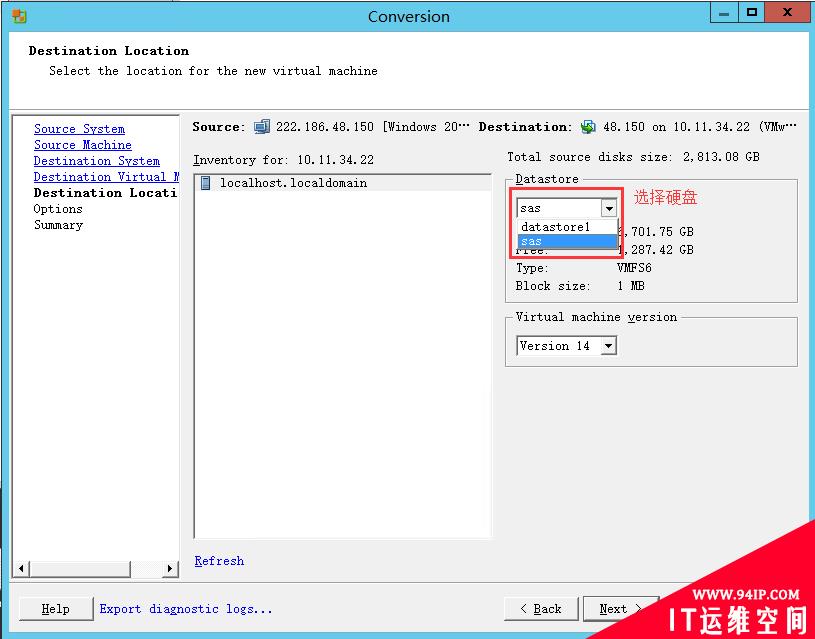The height and width of the screenshot is (639, 815).
Task: Open the Datastore combo box showing sas
Action: click(567, 208)
